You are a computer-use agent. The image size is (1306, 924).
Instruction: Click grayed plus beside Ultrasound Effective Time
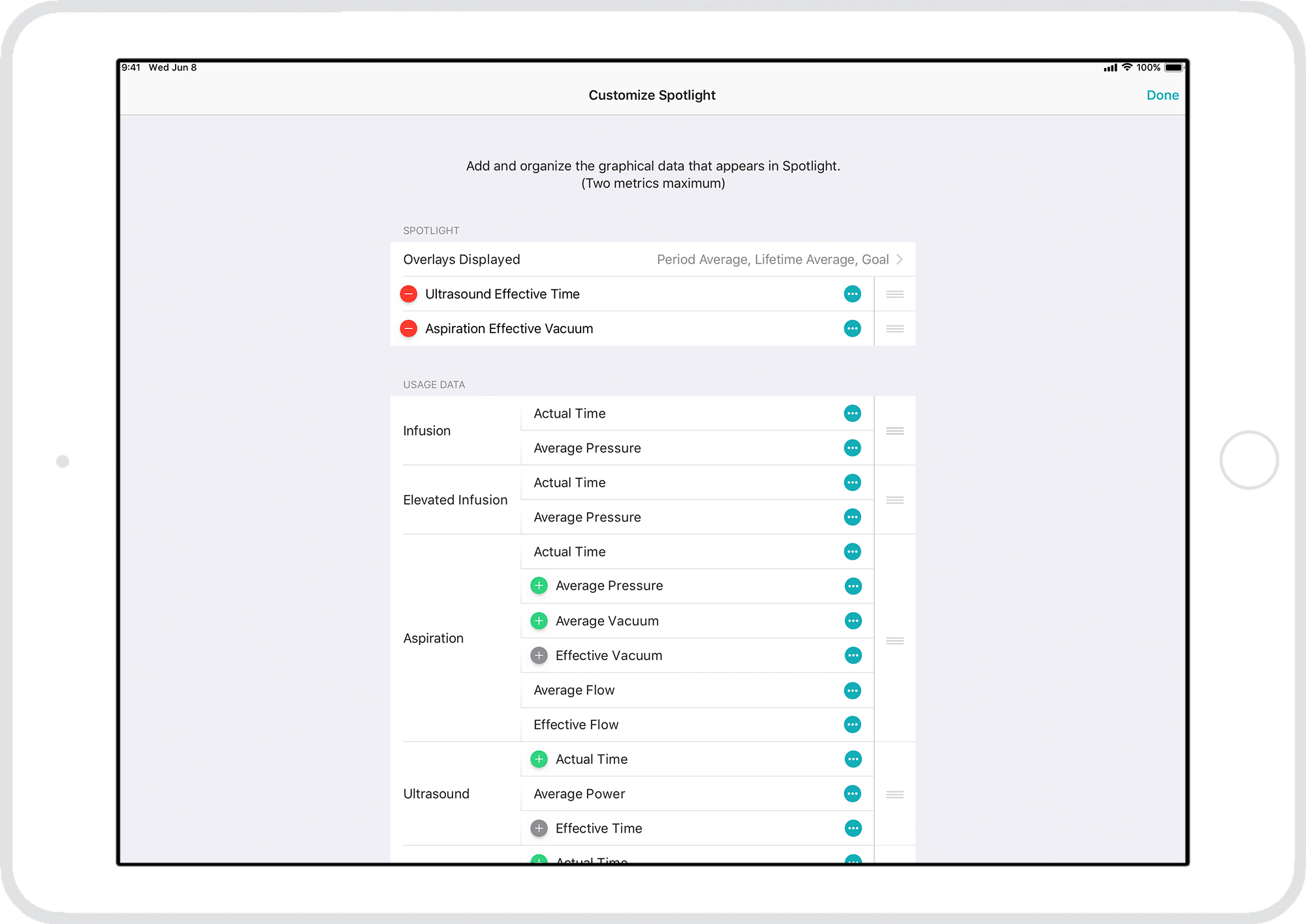coord(539,829)
